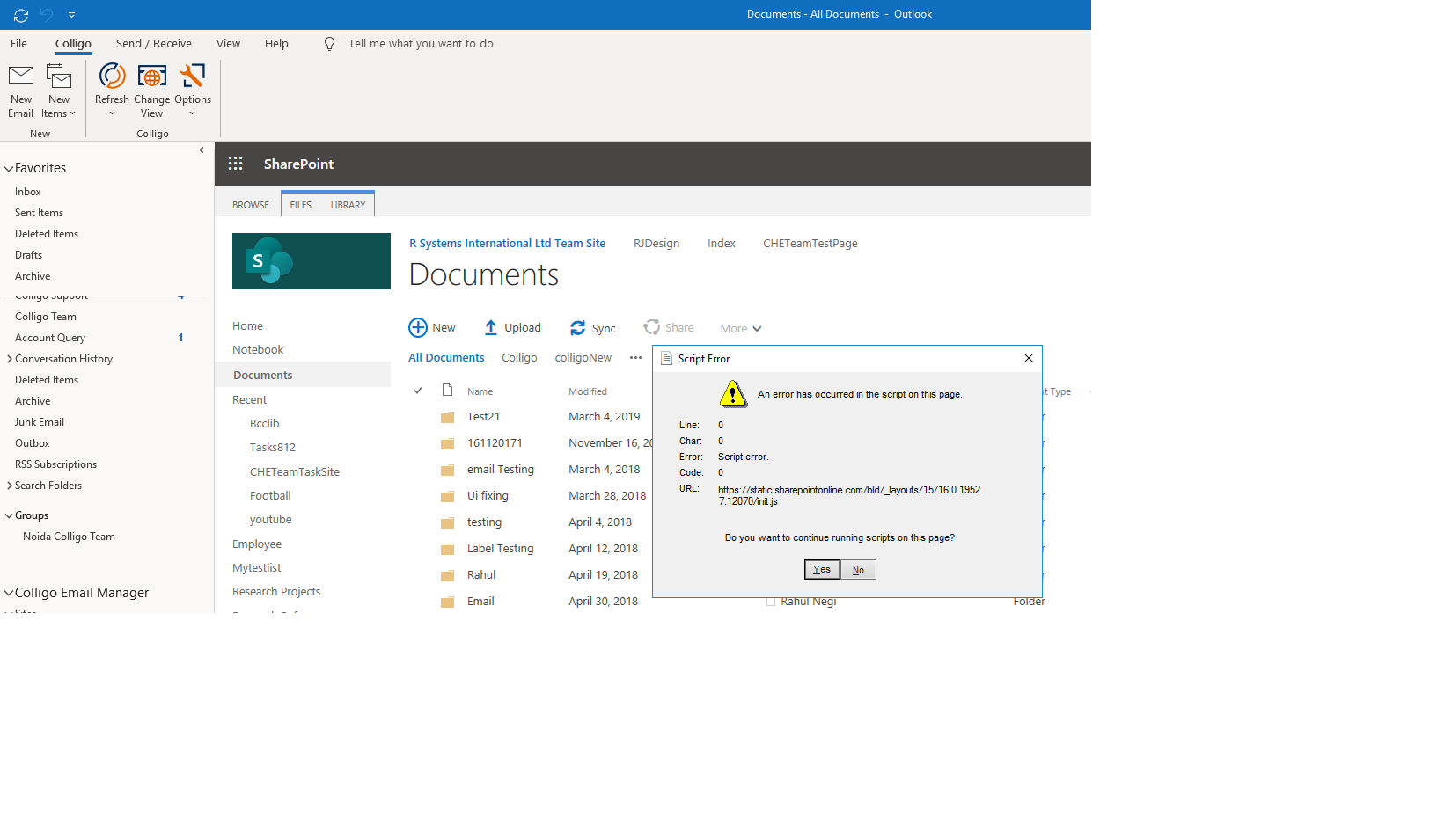Click the Change View globe icon
The image size is (1452, 840).
[x=151, y=77]
